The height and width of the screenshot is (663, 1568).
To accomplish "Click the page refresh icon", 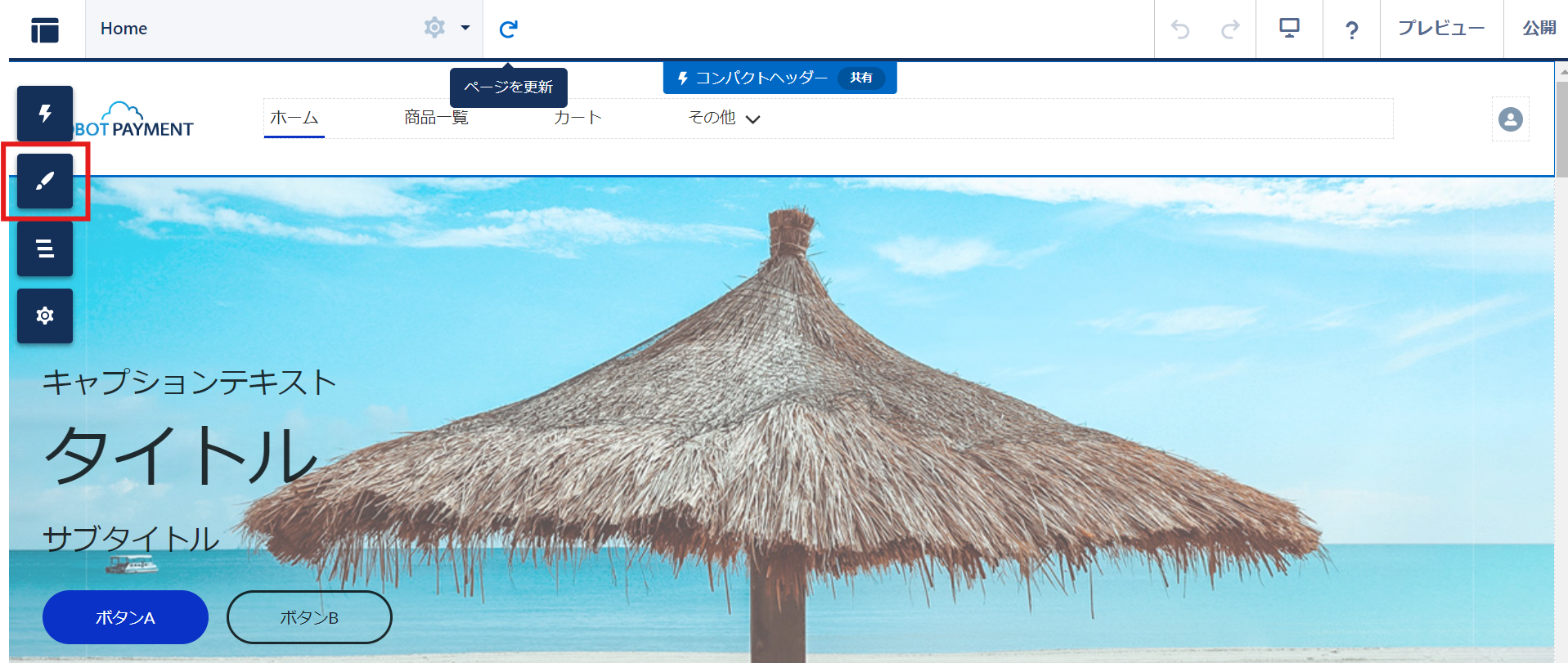I will point(508,29).
